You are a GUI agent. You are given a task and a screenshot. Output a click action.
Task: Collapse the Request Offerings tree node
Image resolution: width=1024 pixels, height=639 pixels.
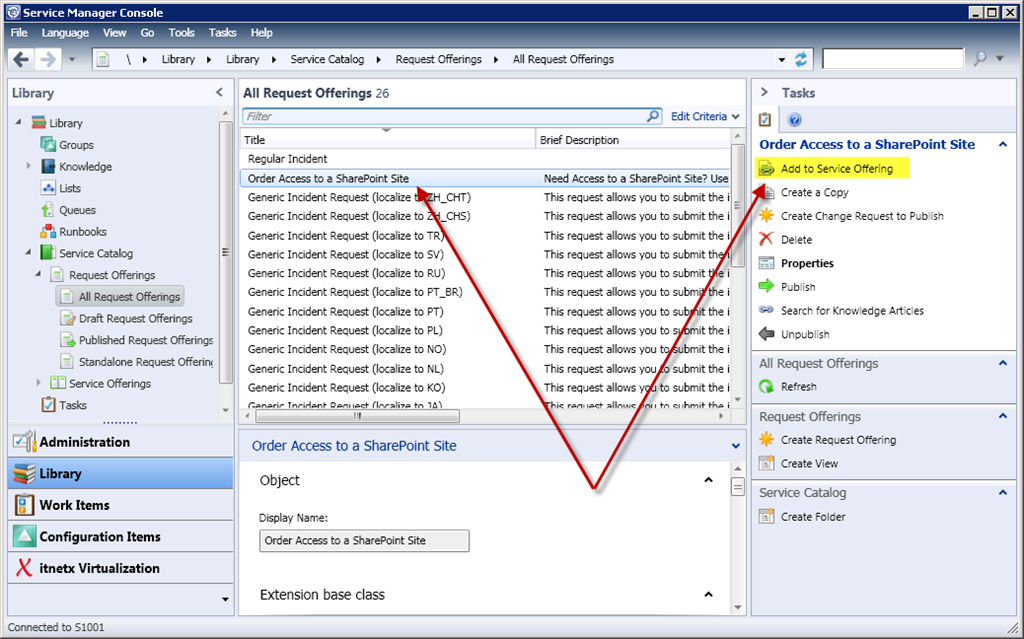(39, 275)
